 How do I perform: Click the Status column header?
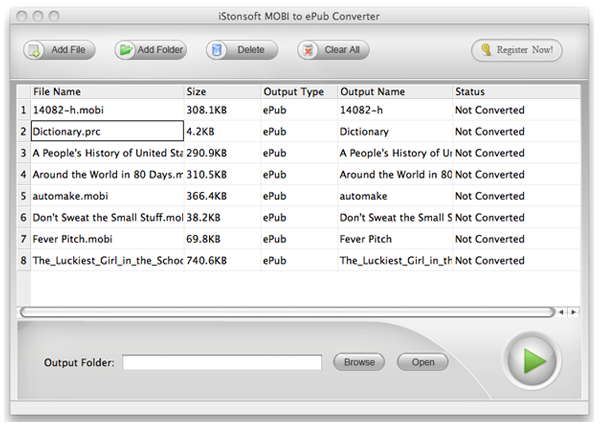click(517, 92)
